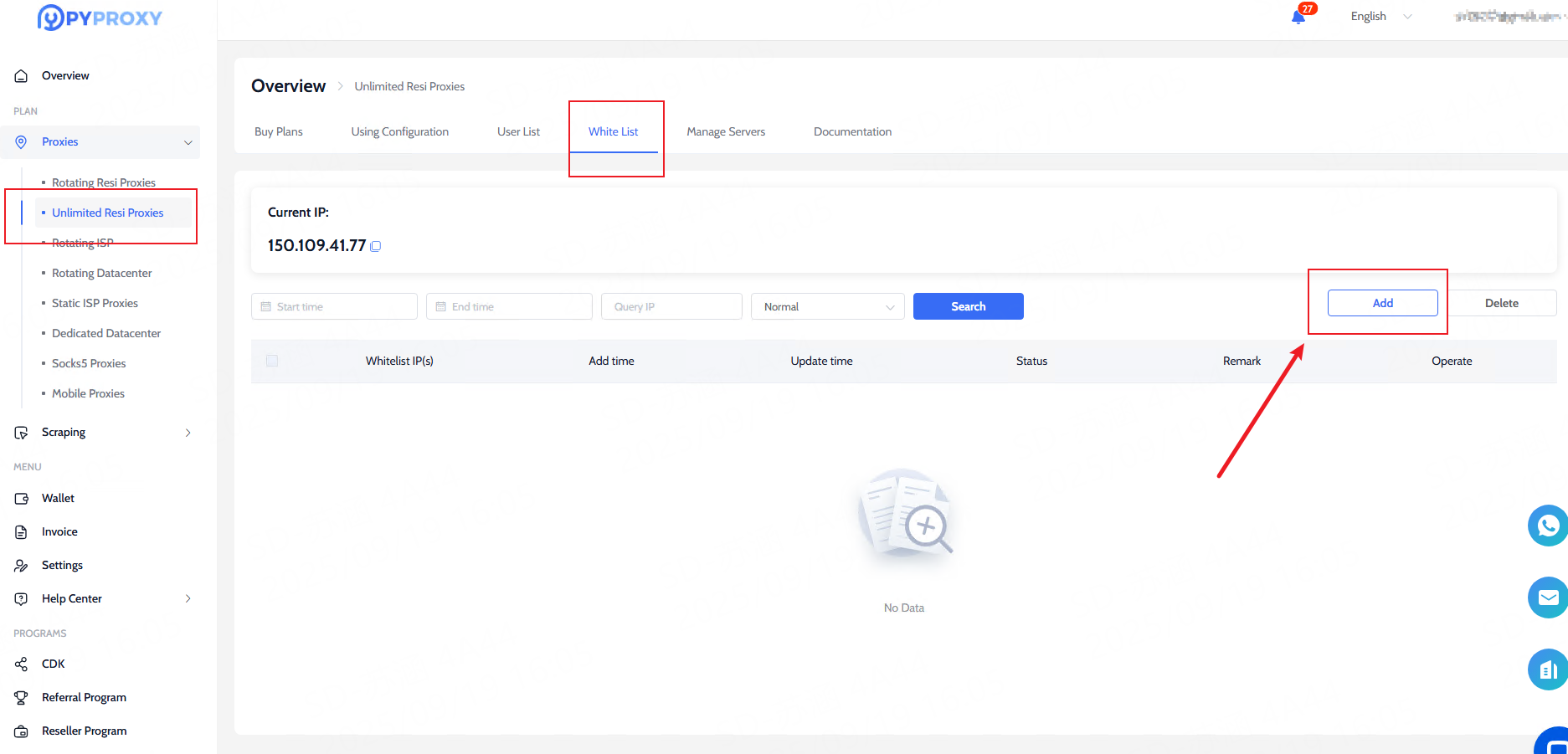1568x754 pixels.
Task: Click the Add whitelist button
Action: [1382, 303]
